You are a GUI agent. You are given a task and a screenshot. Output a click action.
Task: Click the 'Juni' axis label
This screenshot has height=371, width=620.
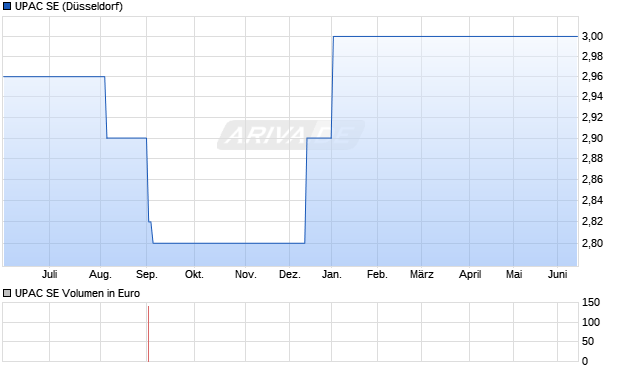(558, 274)
